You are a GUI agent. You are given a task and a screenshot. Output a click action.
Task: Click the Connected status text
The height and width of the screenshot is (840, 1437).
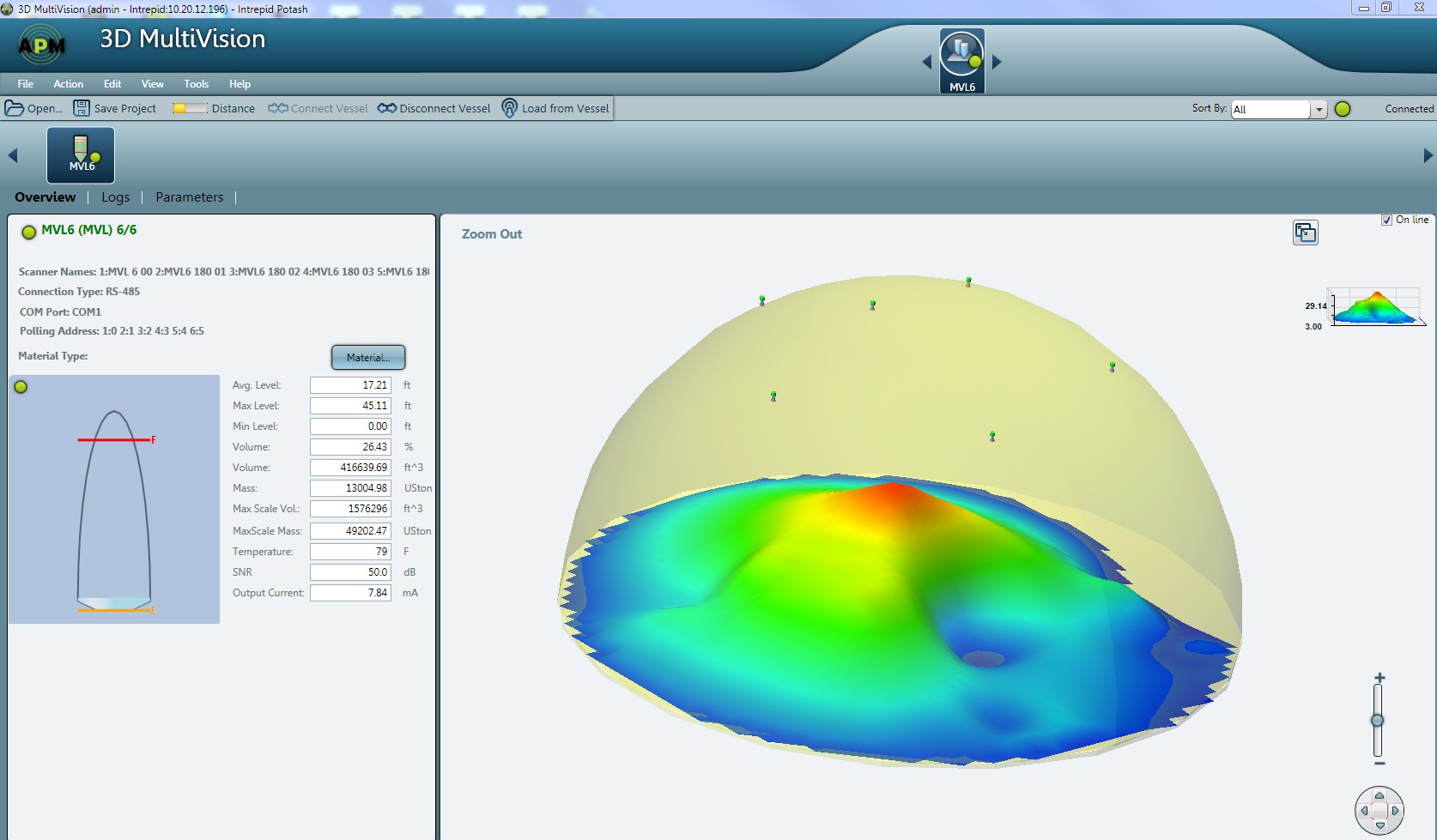1409,109
